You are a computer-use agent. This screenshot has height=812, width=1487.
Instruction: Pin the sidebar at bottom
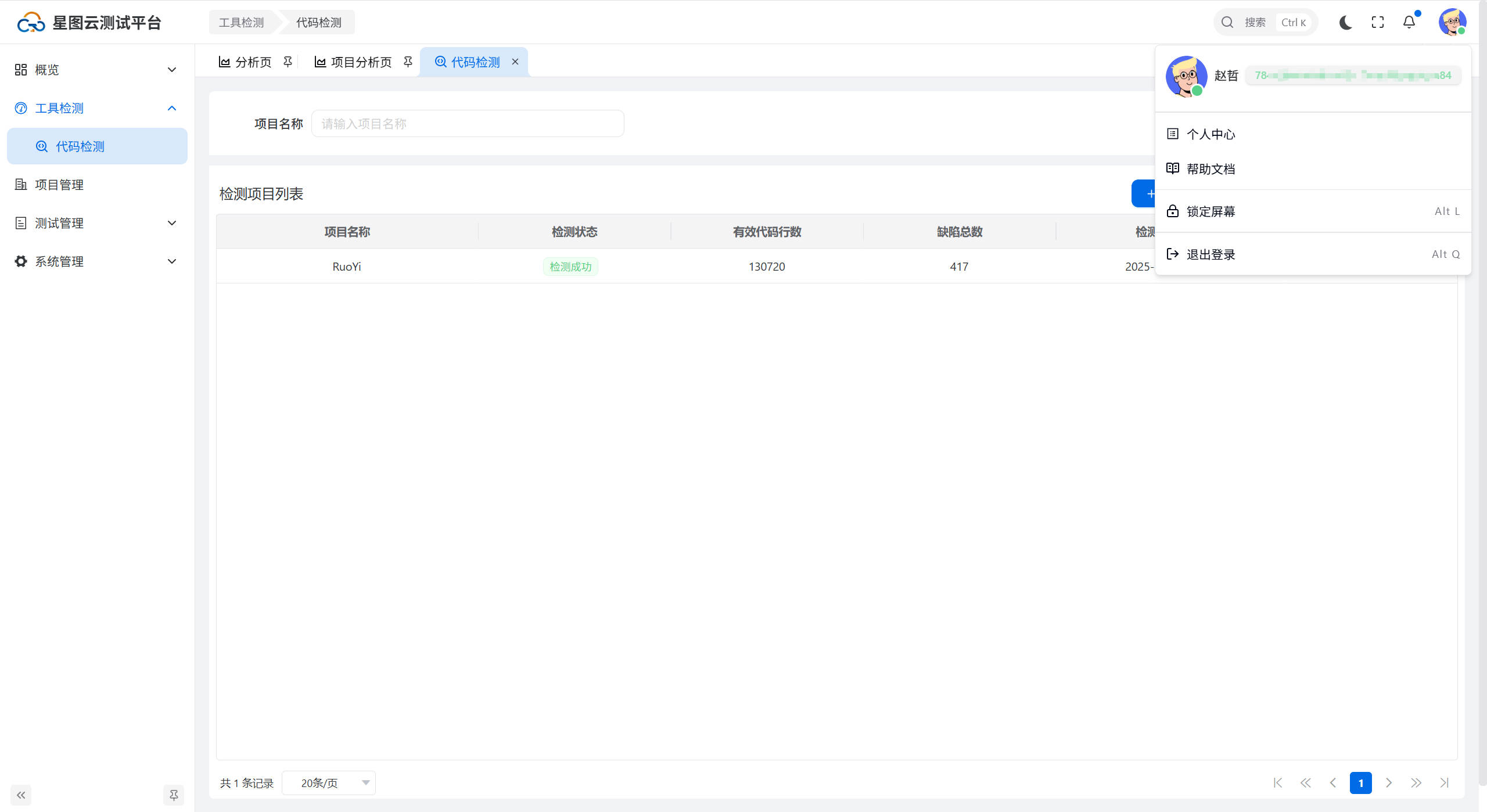[173, 795]
